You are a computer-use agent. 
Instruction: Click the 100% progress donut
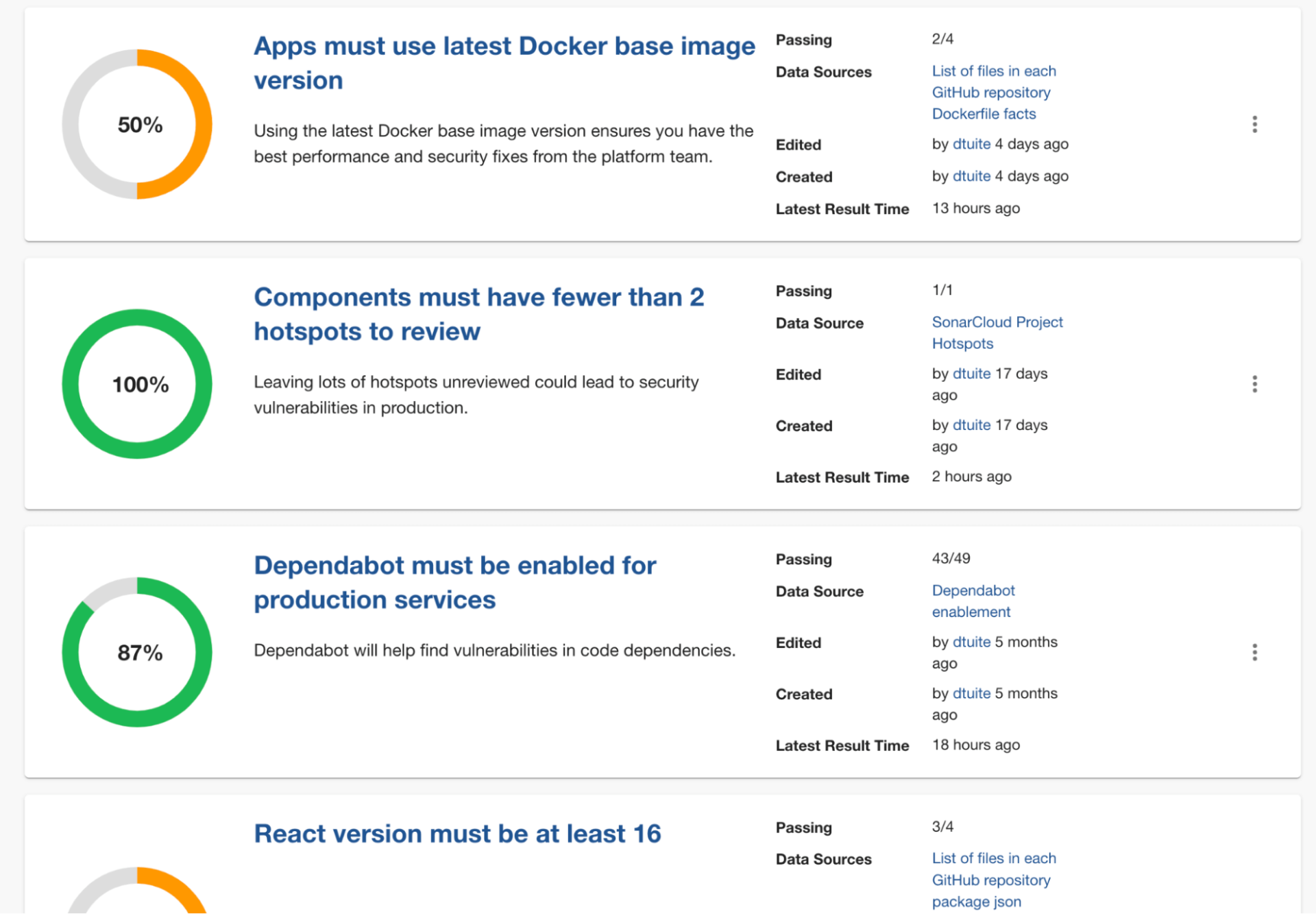(137, 384)
